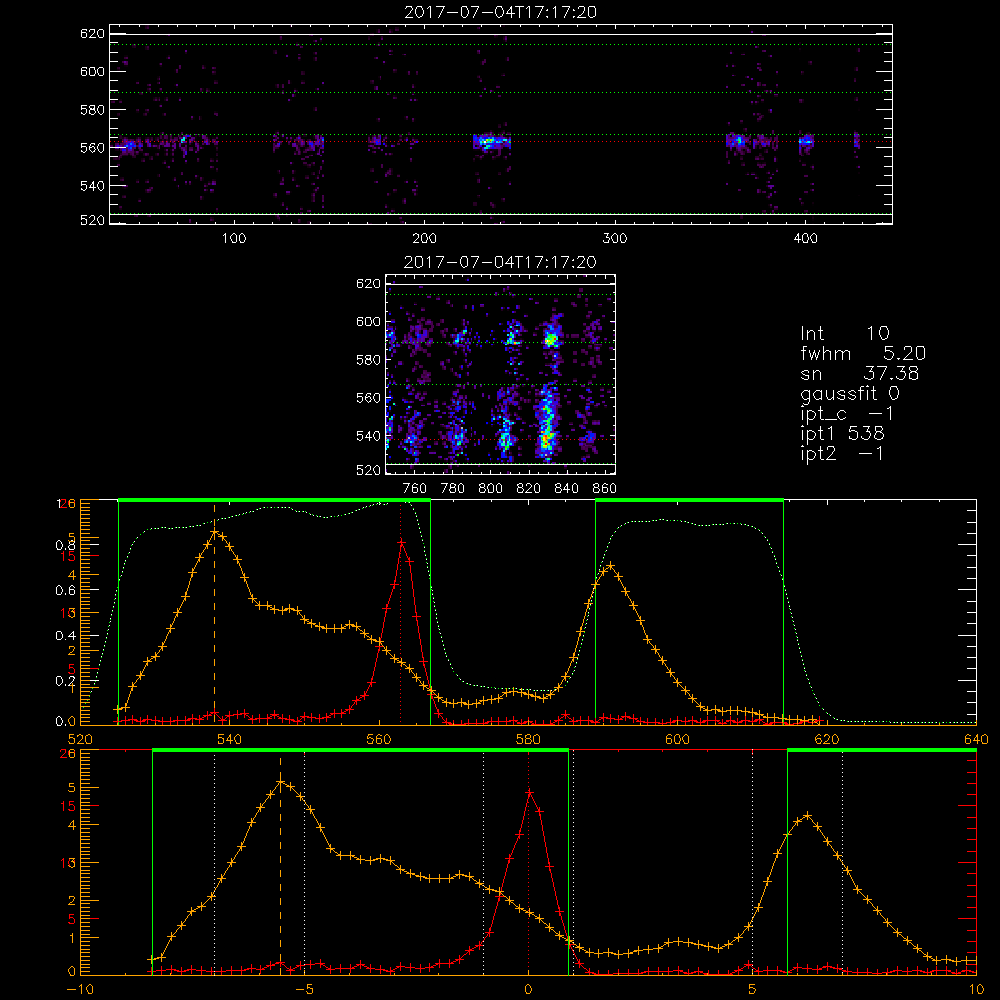
Task: Click the 0.8 y-axis label of the profile plot
Action: (x=65, y=545)
